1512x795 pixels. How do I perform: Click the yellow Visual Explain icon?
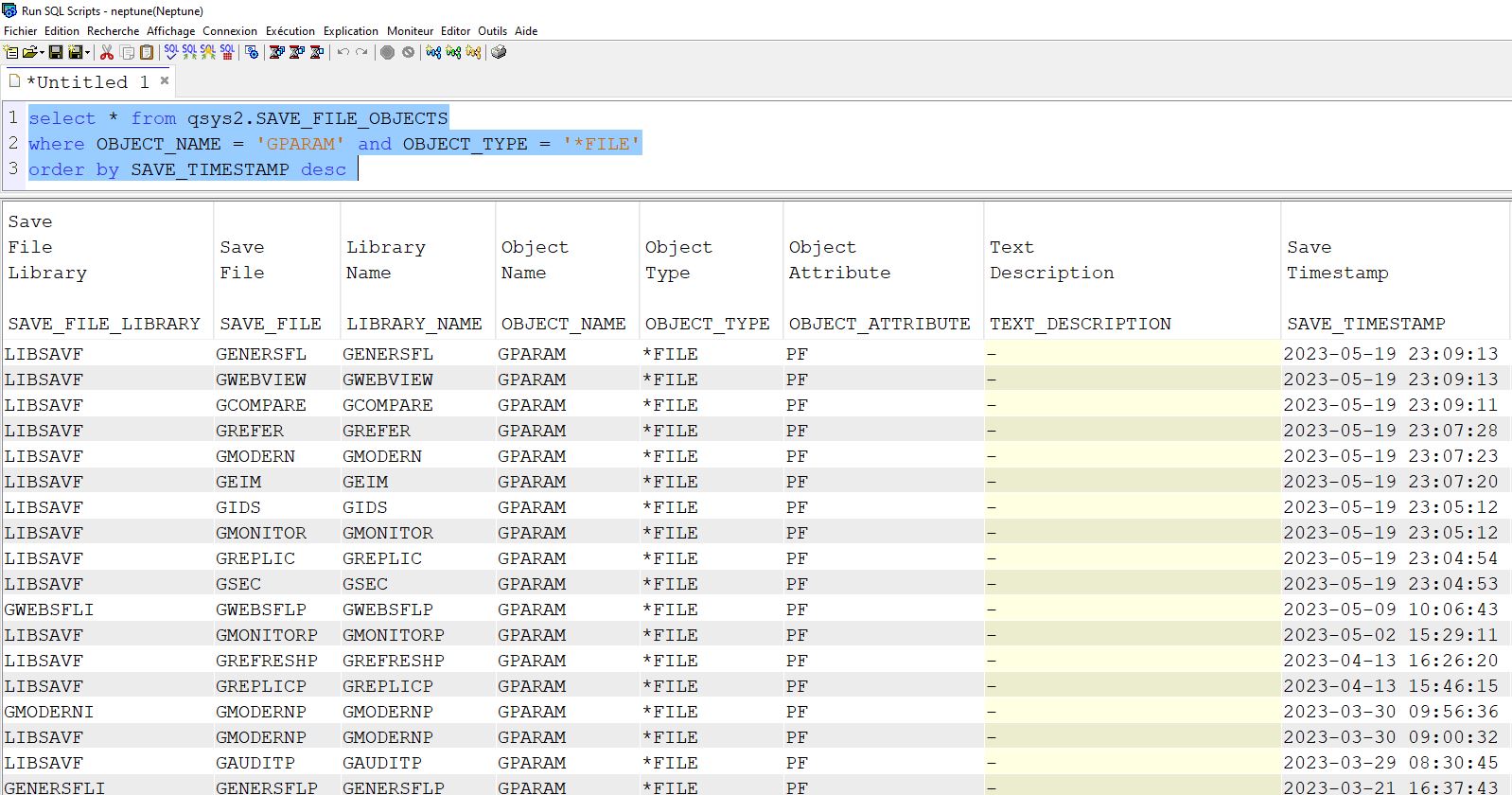tap(473, 52)
